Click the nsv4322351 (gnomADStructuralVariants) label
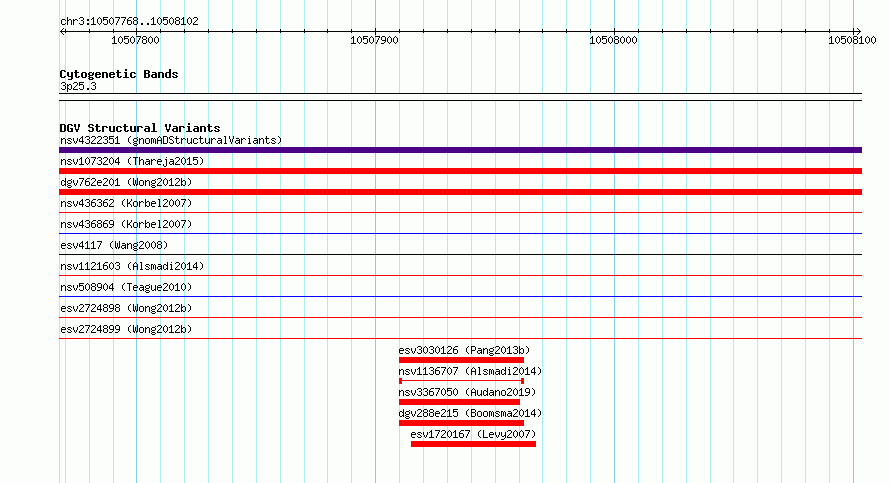 [171, 140]
